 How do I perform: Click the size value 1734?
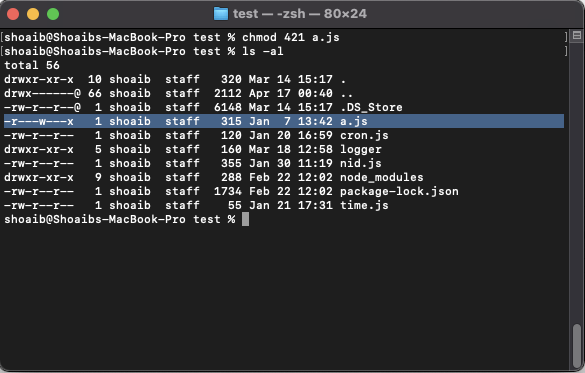[x=228, y=191]
